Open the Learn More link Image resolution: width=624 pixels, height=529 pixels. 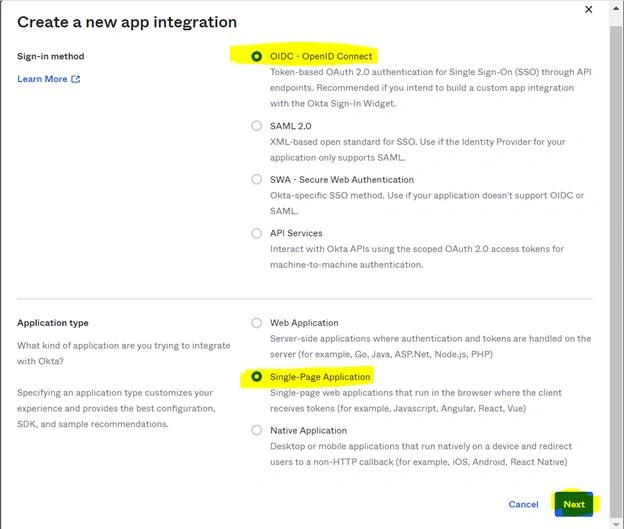coord(42,79)
